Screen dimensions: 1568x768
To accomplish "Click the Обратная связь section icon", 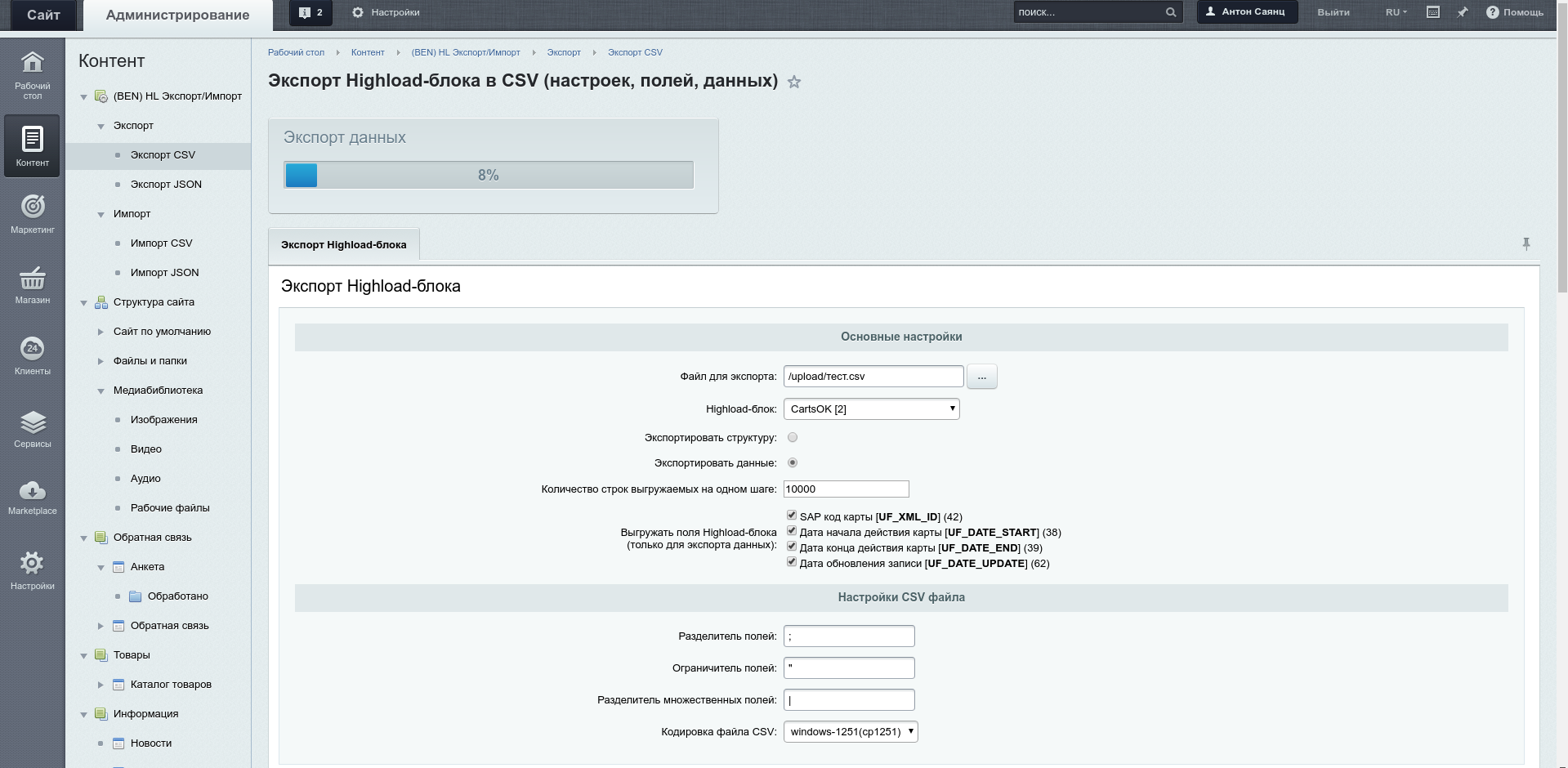I will pos(101,538).
